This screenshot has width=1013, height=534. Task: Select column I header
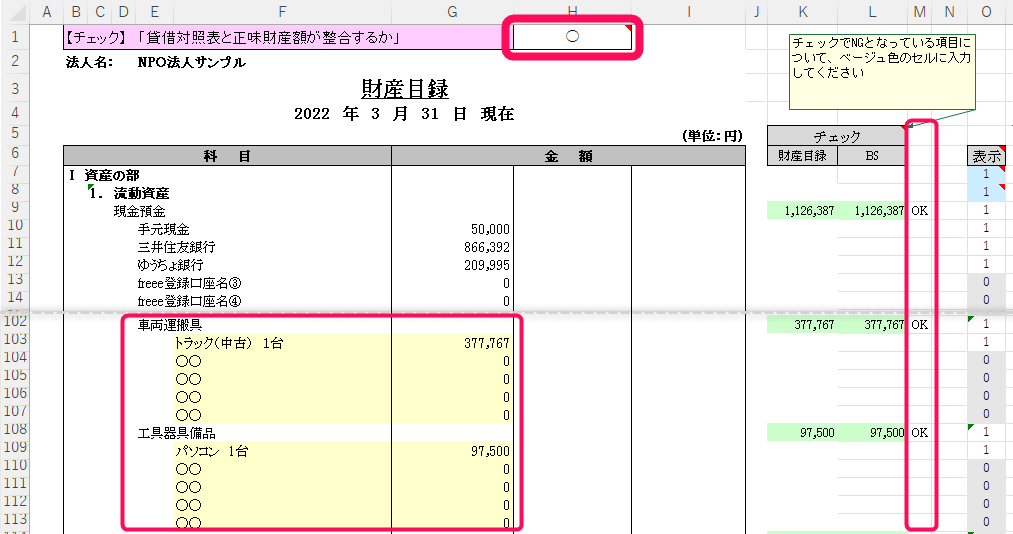pos(689,12)
